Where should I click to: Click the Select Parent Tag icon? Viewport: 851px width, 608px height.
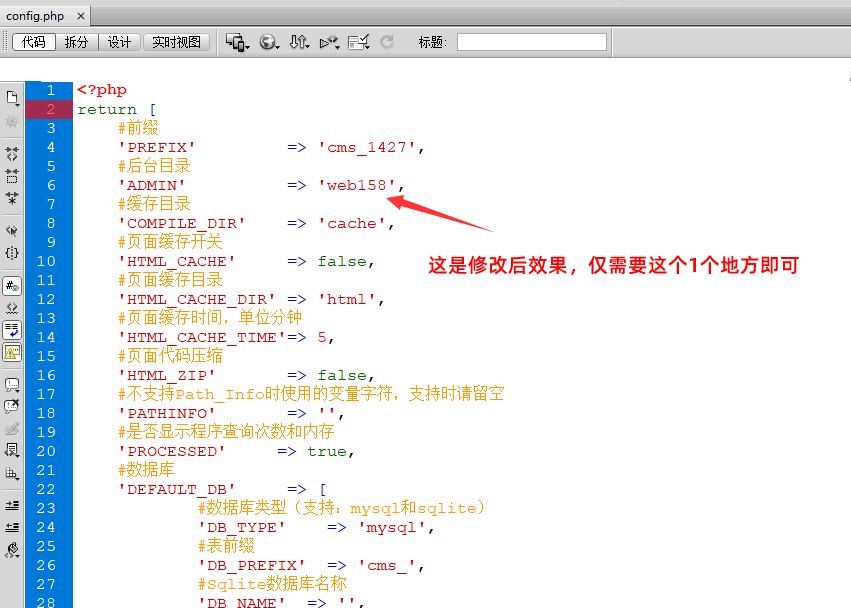pyautogui.click(x=12, y=229)
